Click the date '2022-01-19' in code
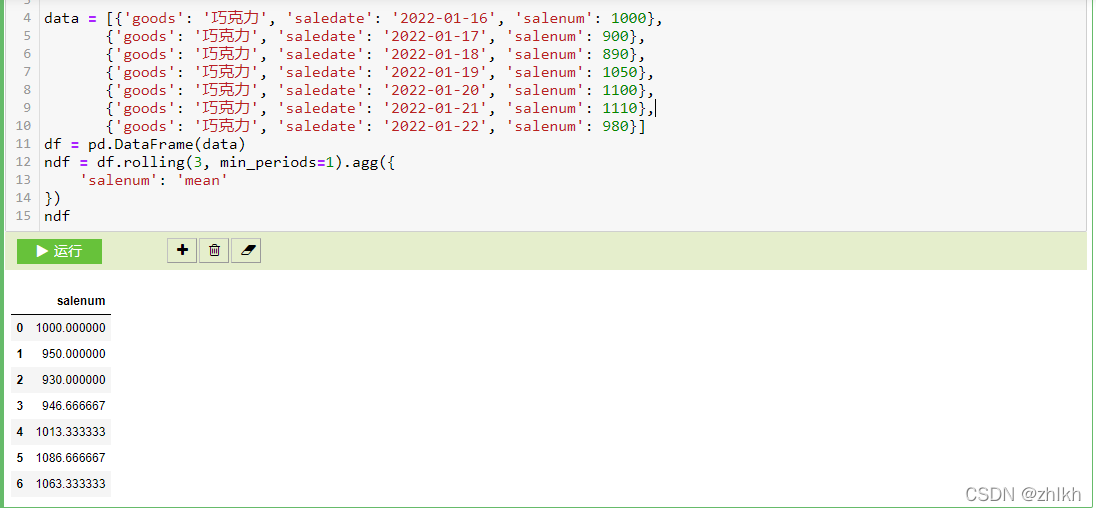 (435, 72)
